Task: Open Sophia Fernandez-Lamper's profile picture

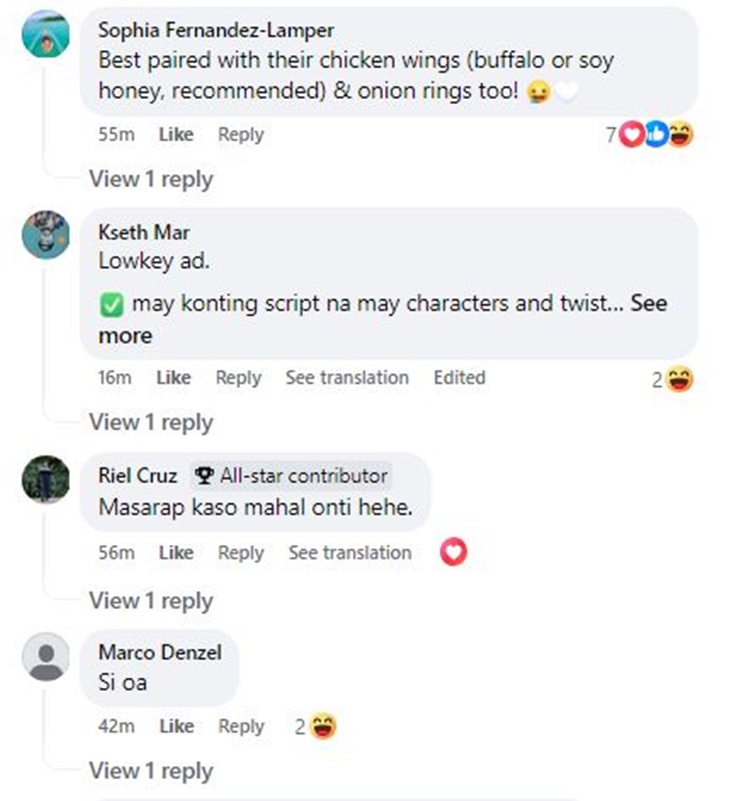Action: 46,34
